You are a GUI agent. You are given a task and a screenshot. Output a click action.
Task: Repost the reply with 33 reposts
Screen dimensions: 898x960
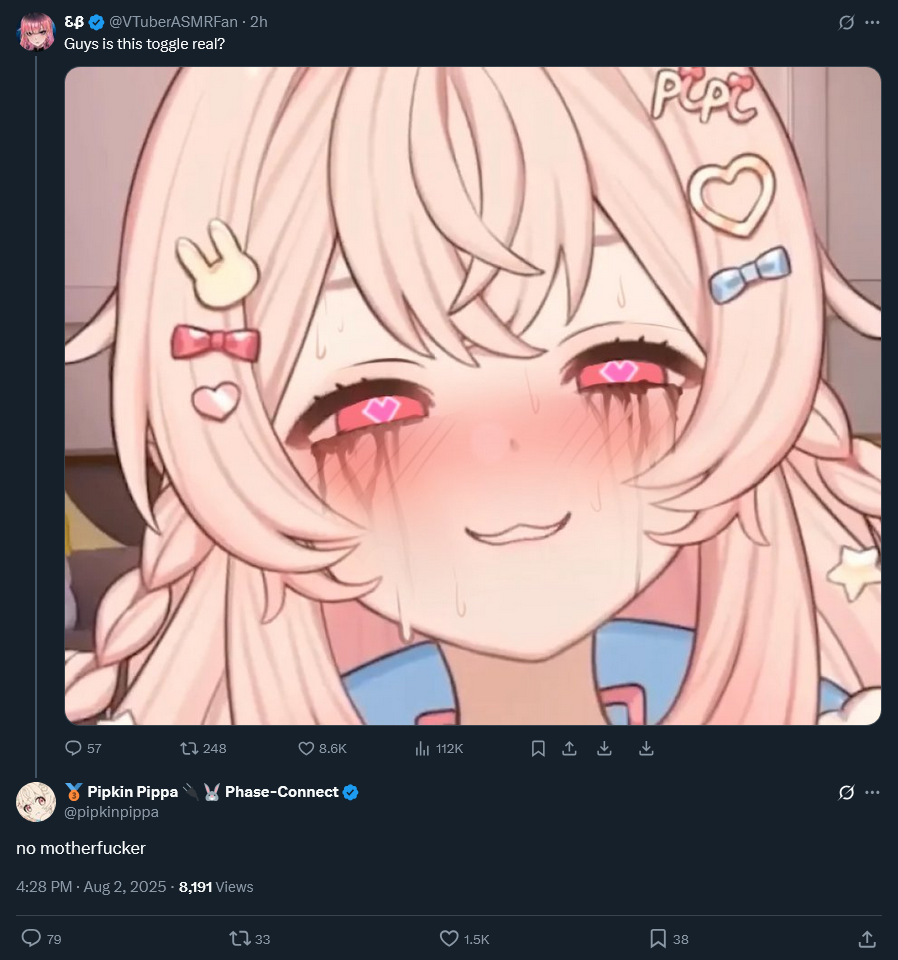click(x=250, y=939)
